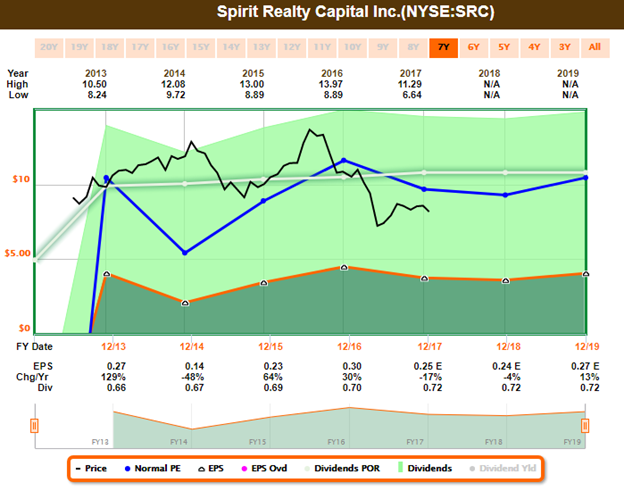Select the 9Y range tab
The image size is (624, 491).
(383, 48)
